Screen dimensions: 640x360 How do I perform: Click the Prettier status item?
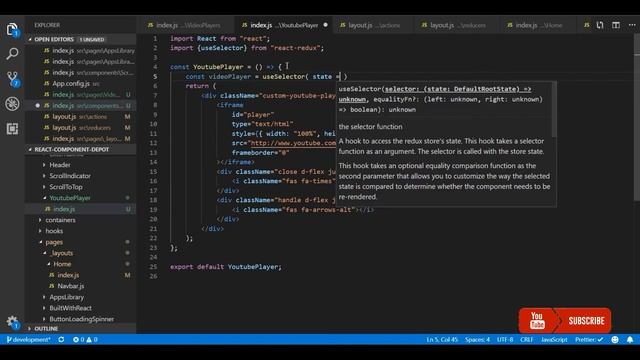tap(589, 339)
